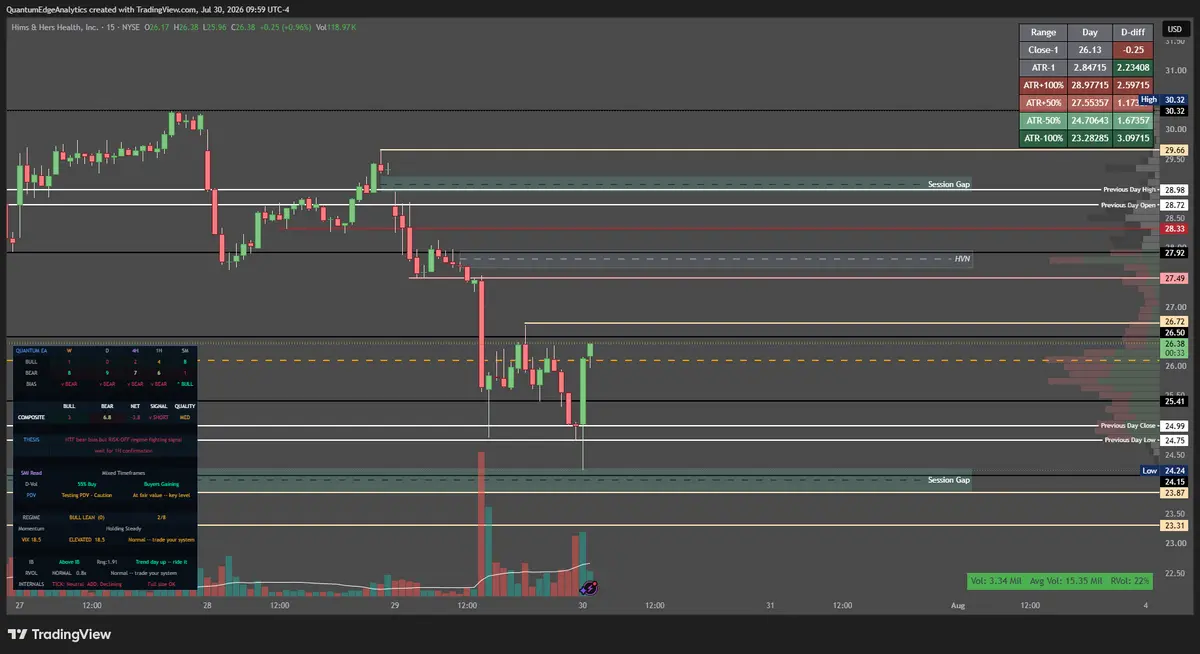The height and width of the screenshot is (654, 1200).
Task: Click the 26.13 table cell
Action: (1089, 50)
